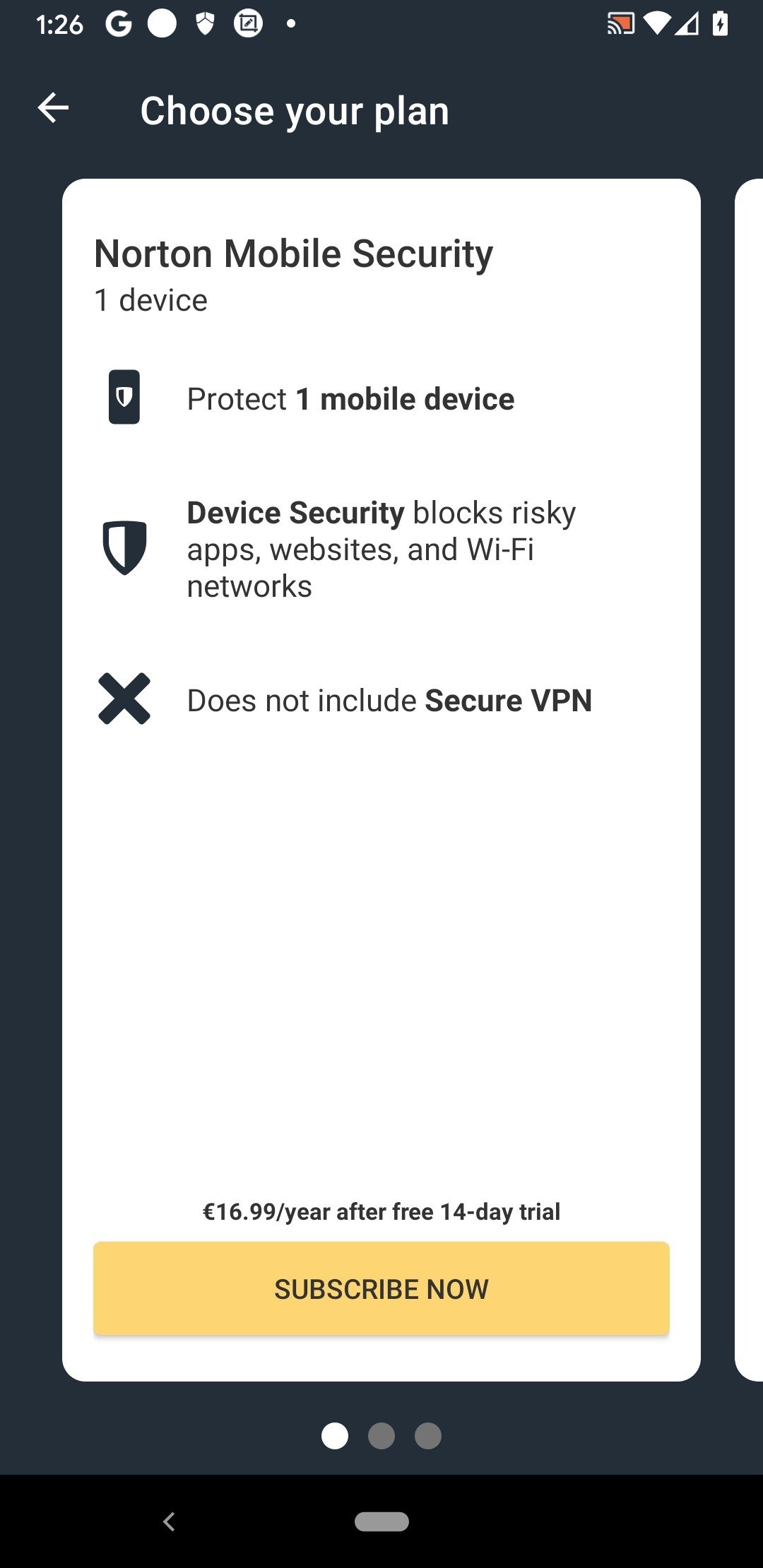This screenshot has height=1568, width=763.
Task: Select the first plan page dot
Action: coord(335,1436)
